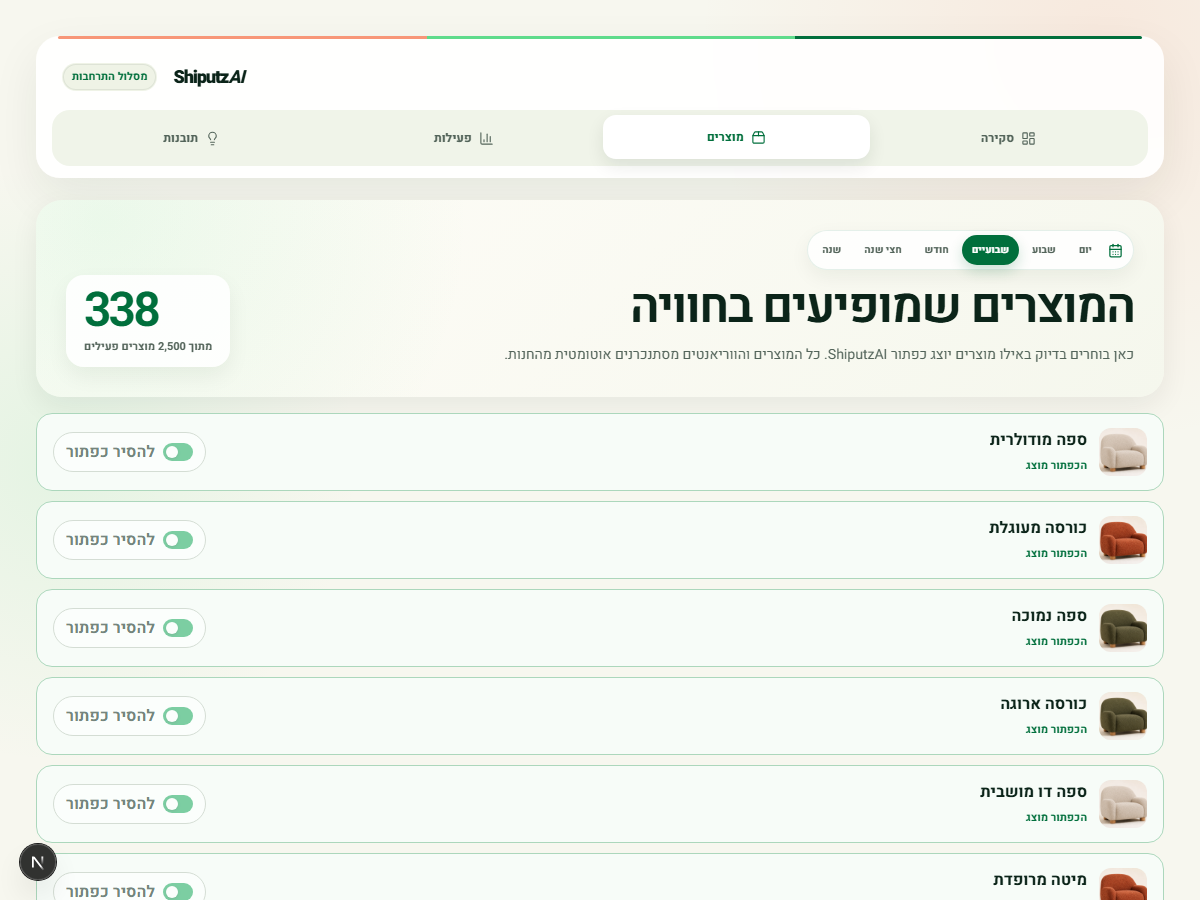Open the ספה מודולרית product thumbnail
The image size is (1200, 900).
point(1123,452)
